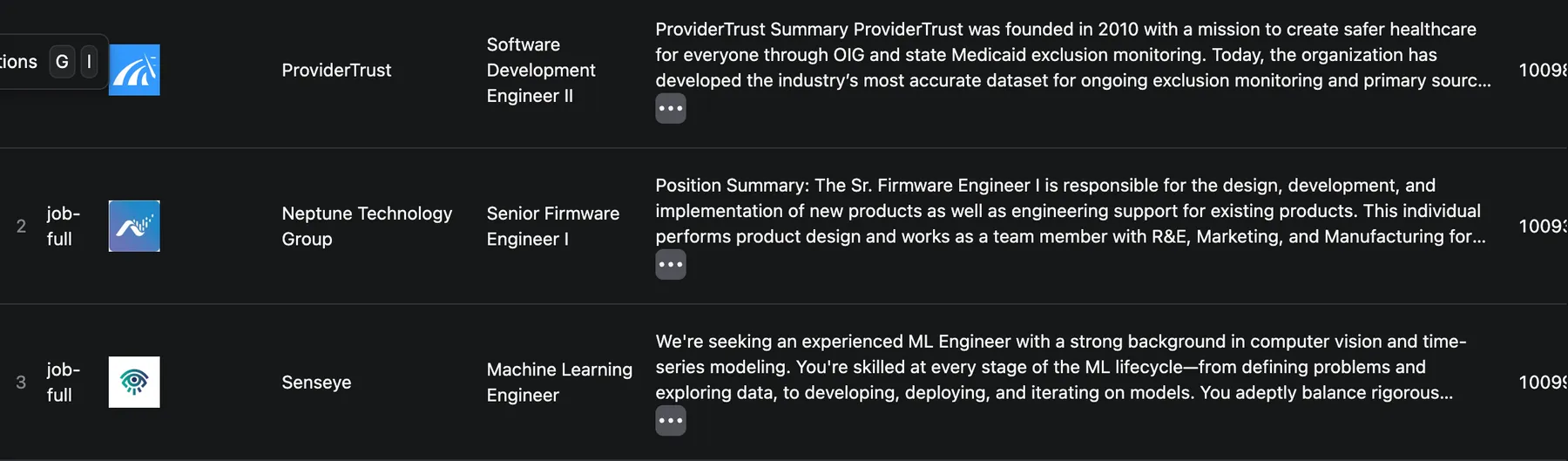
Task: Click the Neptune Technology Group logo
Action: [134, 226]
